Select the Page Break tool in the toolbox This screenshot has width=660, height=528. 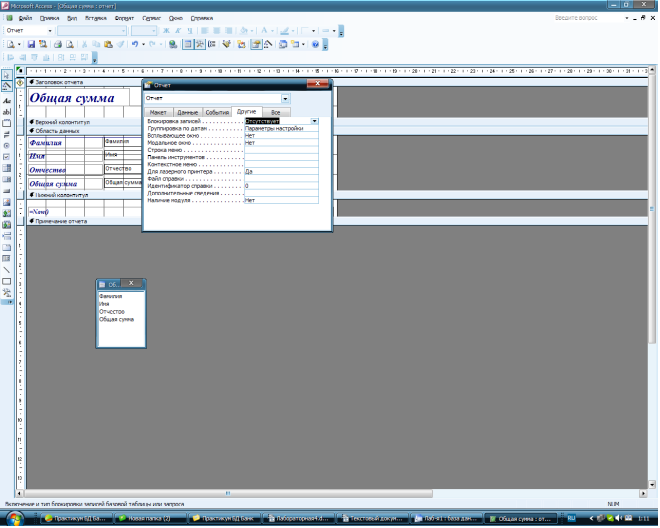pyautogui.click(x=7, y=237)
